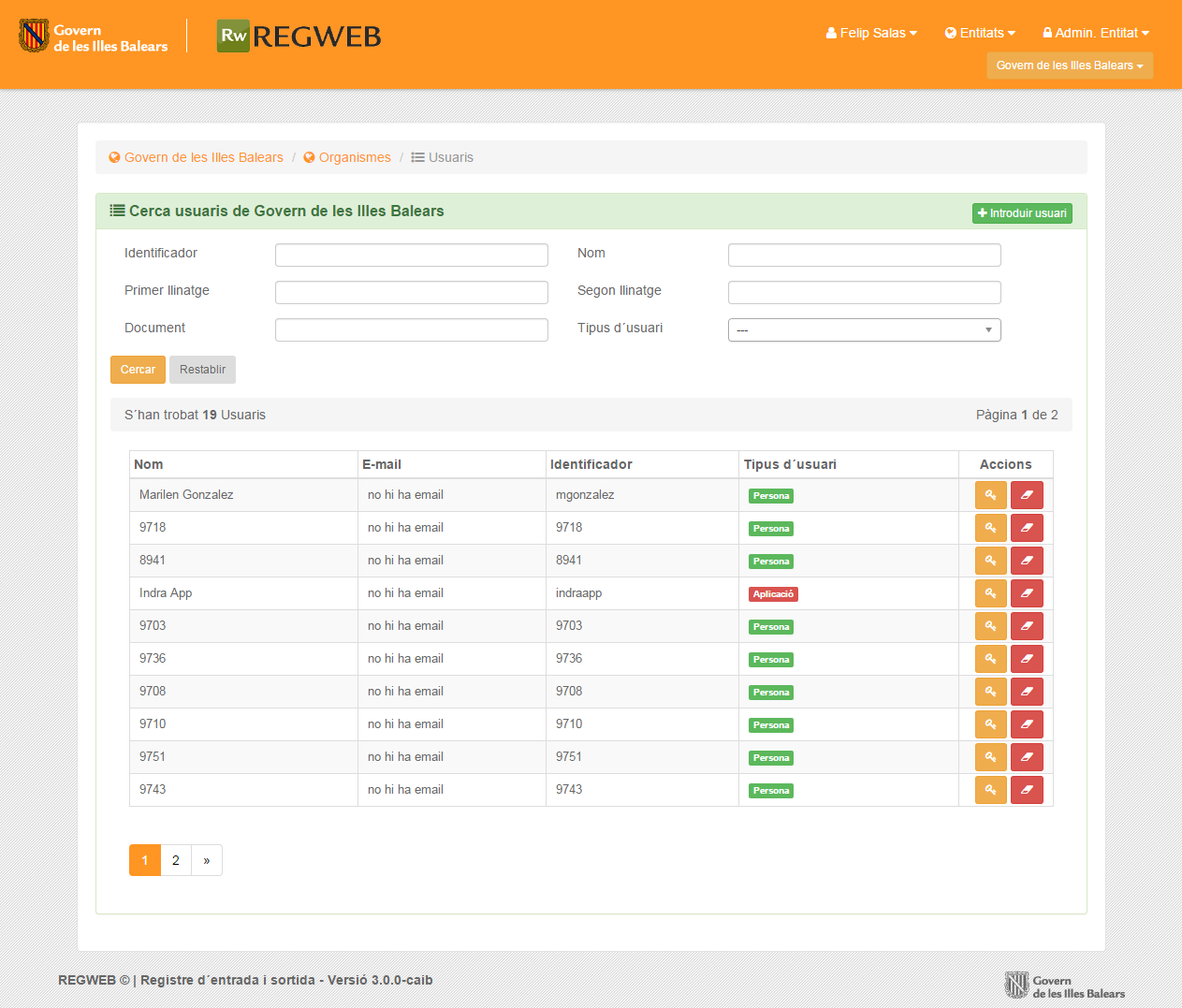The width and height of the screenshot is (1182, 1008).
Task: Focus the Identificador input field
Action: point(411,255)
